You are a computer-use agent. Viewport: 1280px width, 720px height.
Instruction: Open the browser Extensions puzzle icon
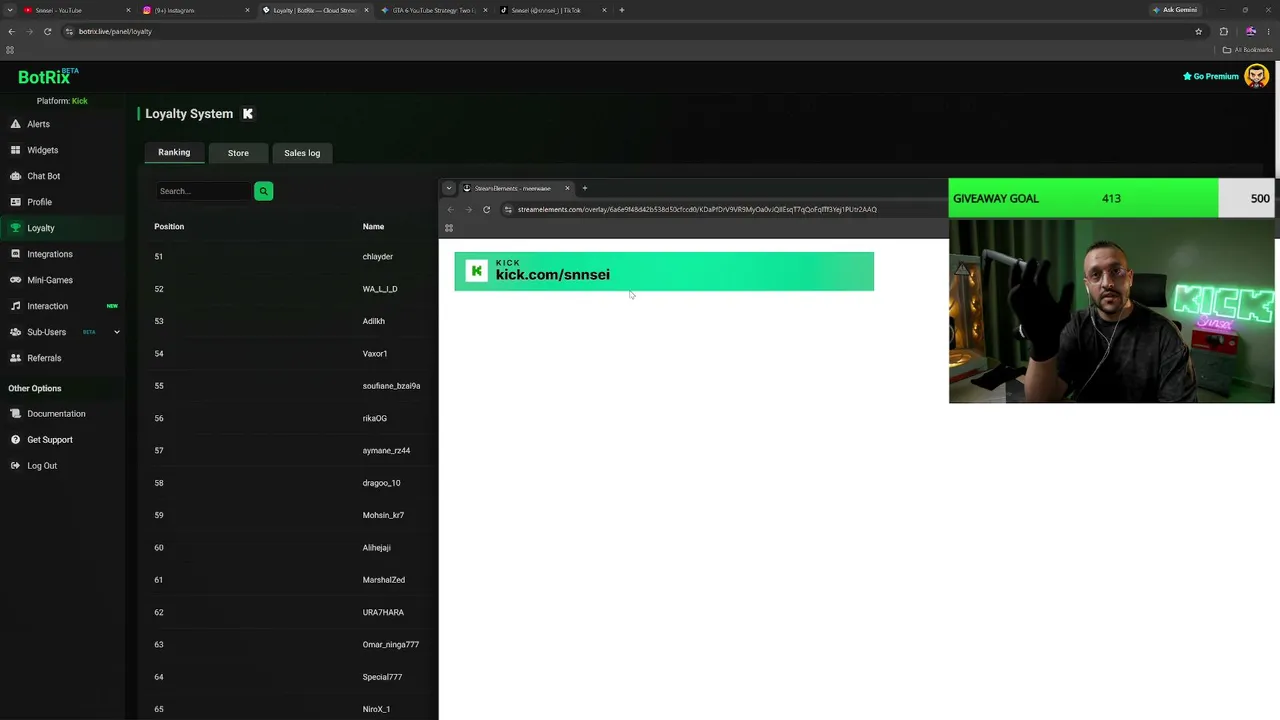coord(1224,31)
